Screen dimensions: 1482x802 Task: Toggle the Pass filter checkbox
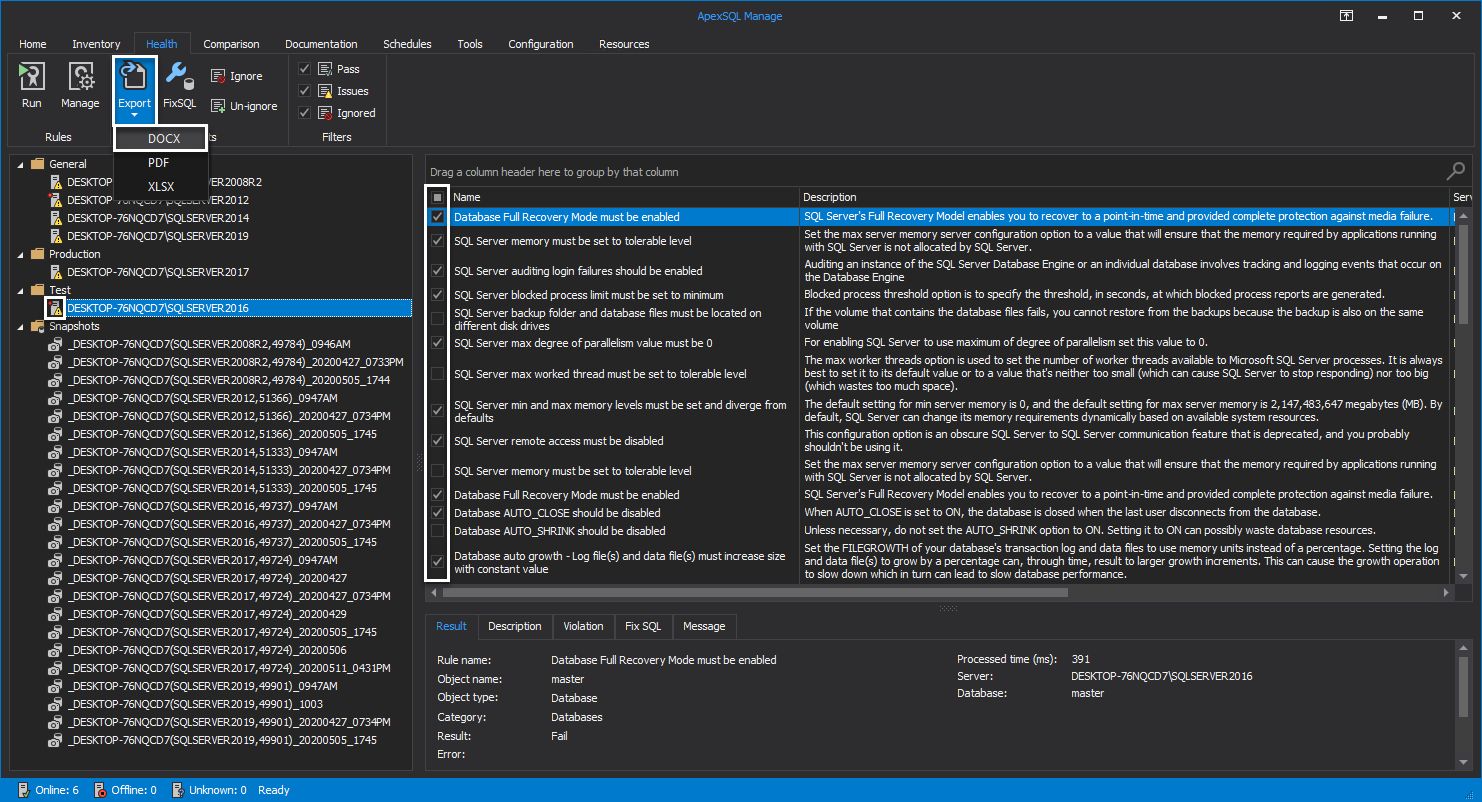[x=305, y=69]
